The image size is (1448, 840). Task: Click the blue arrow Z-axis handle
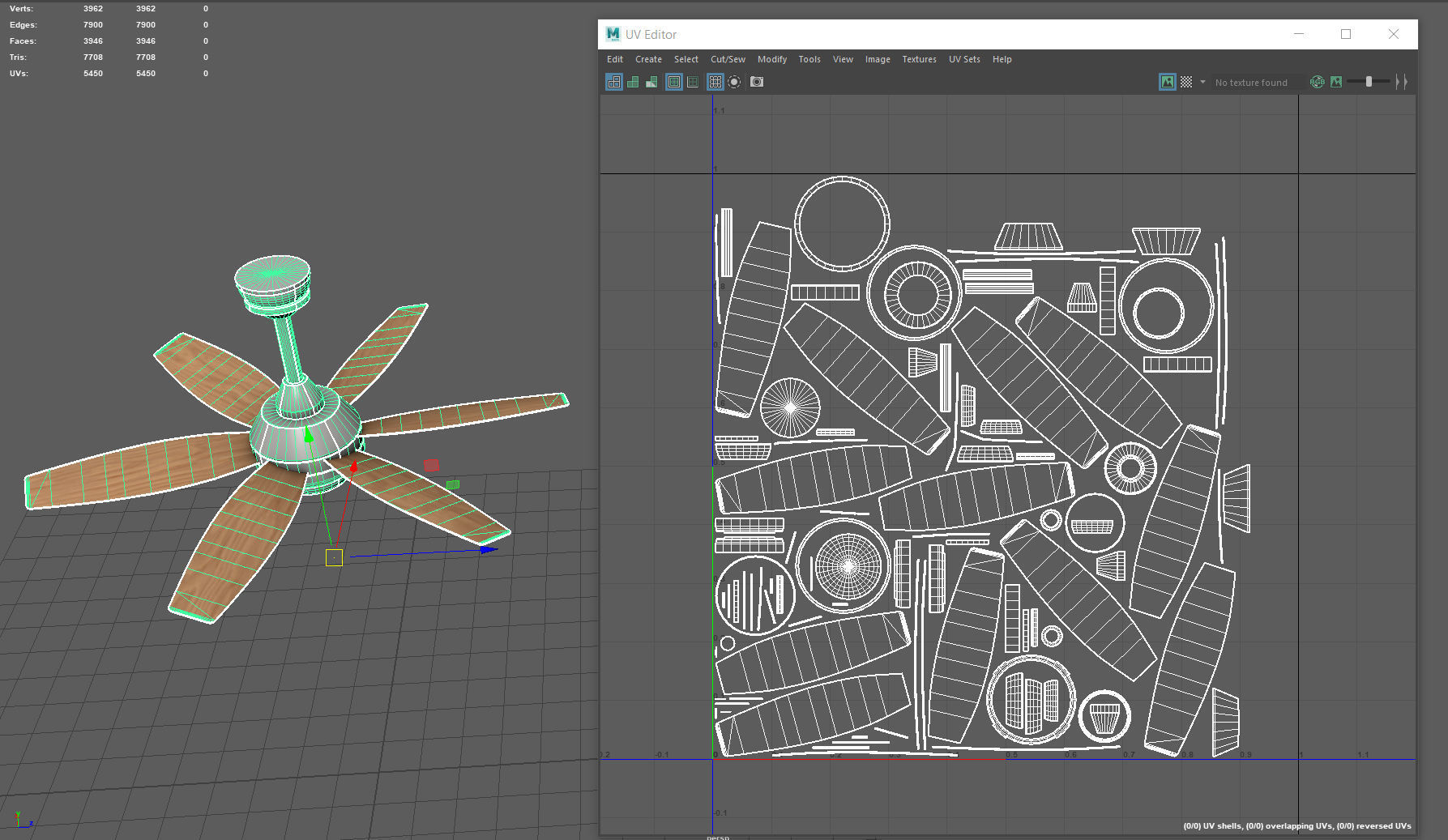click(x=488, y=549)
